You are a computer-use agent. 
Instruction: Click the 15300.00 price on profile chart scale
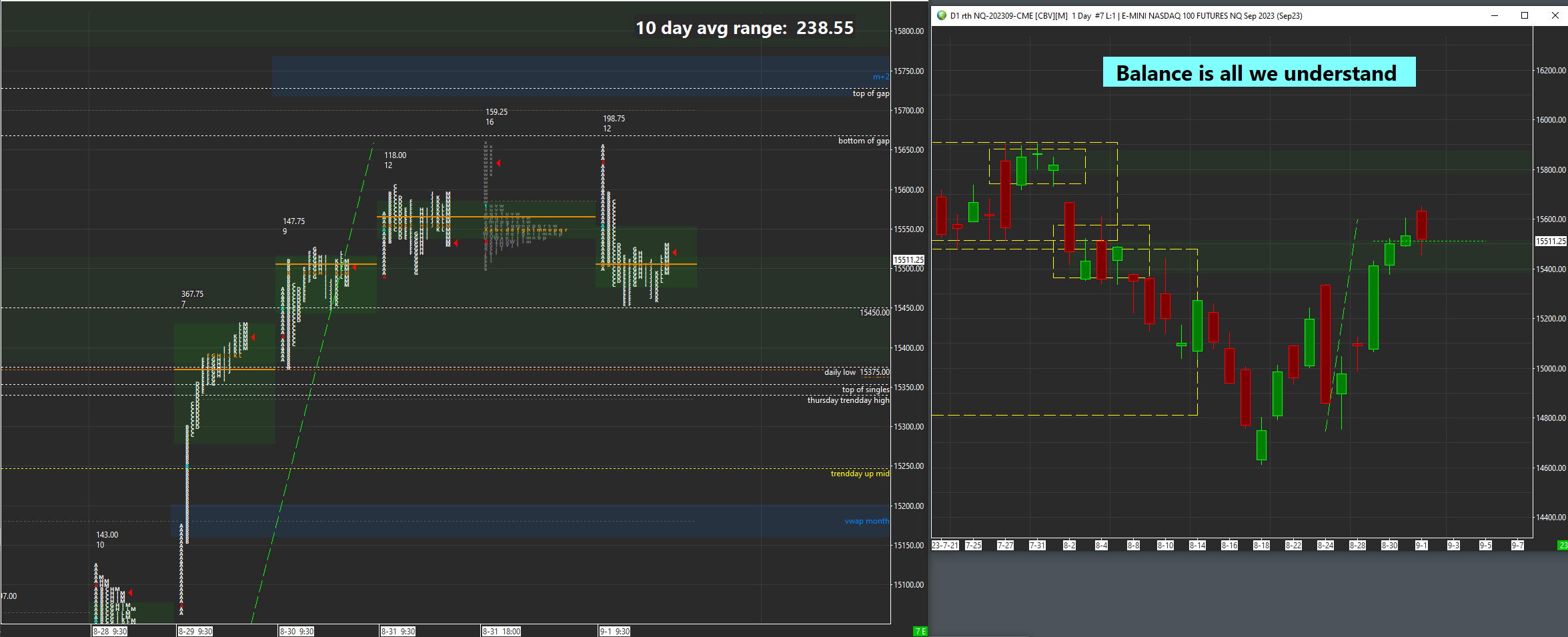pyautogui.click(x=909, y=427)
